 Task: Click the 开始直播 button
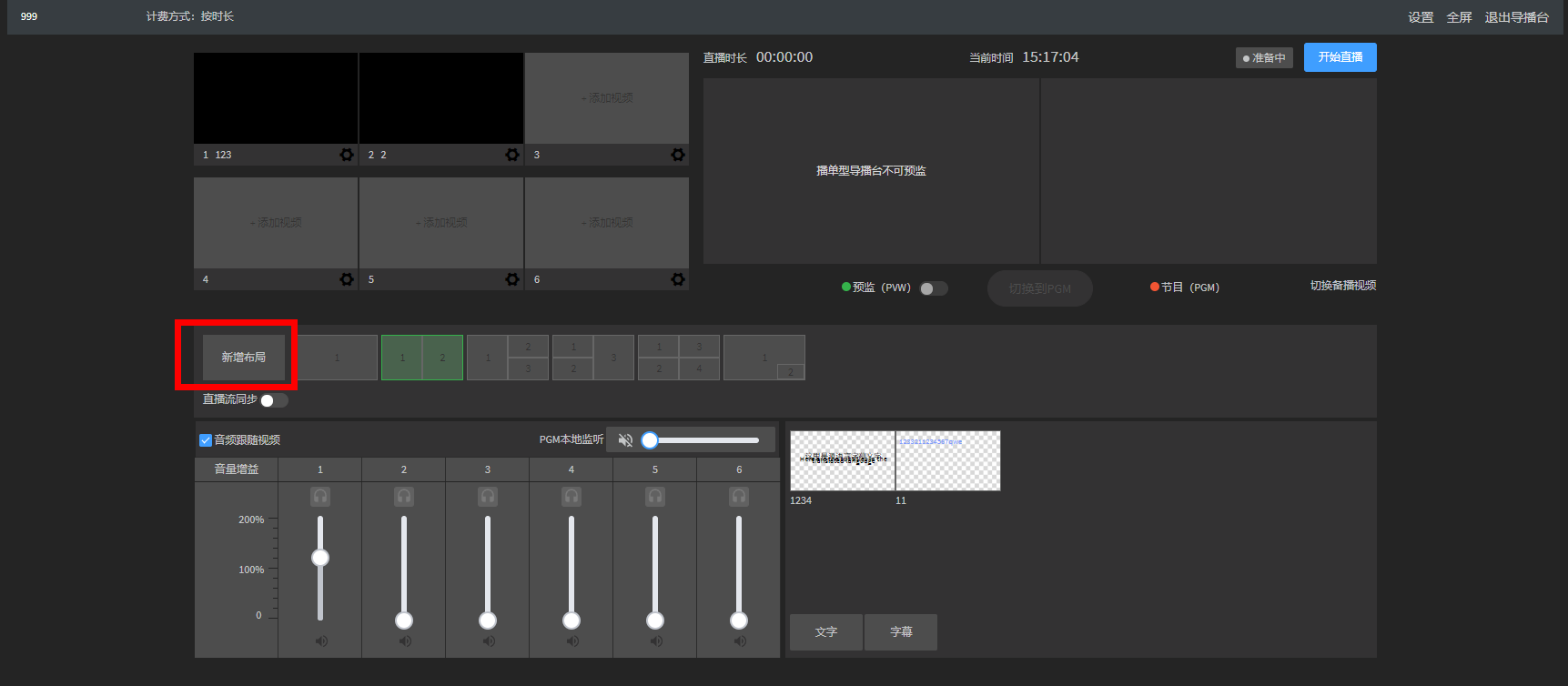[1340, 57]
